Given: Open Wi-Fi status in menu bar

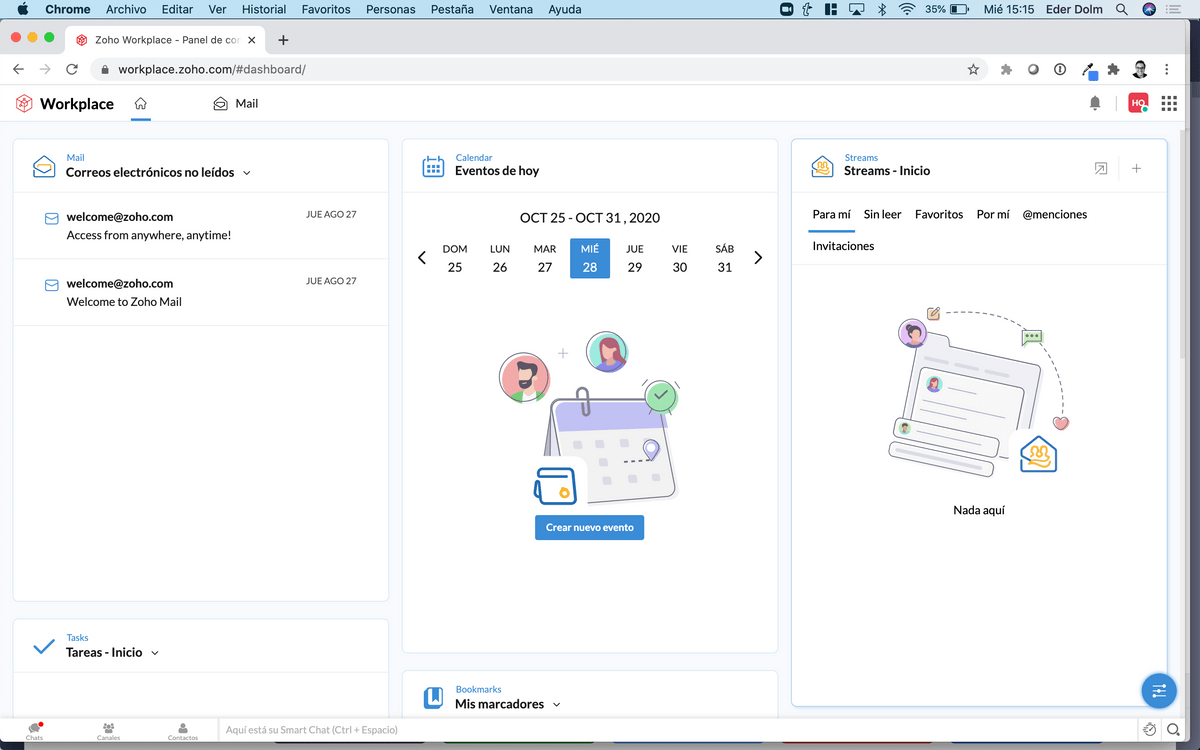Looking at the screenshot, I should (x=907, y=9).
